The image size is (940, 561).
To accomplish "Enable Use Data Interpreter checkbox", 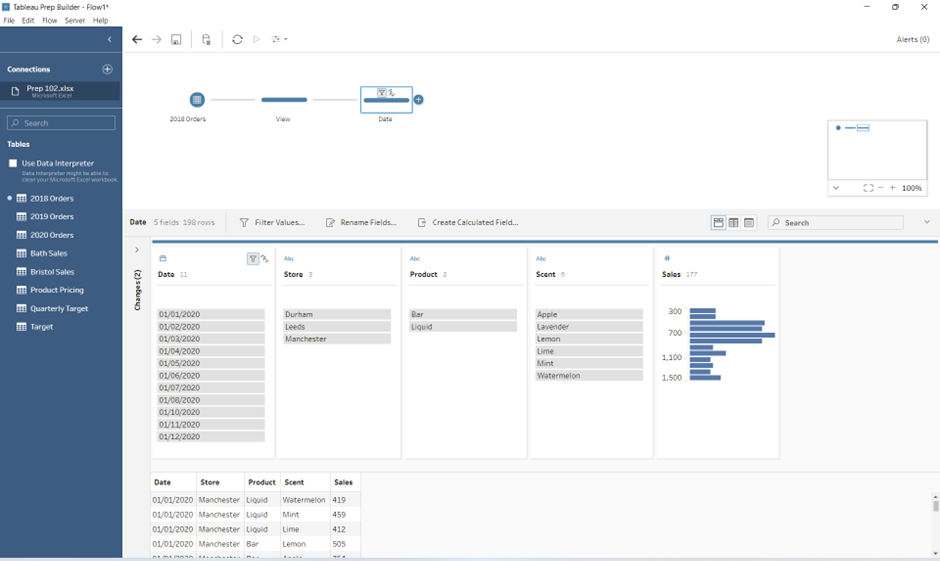I will pos(13,163).
